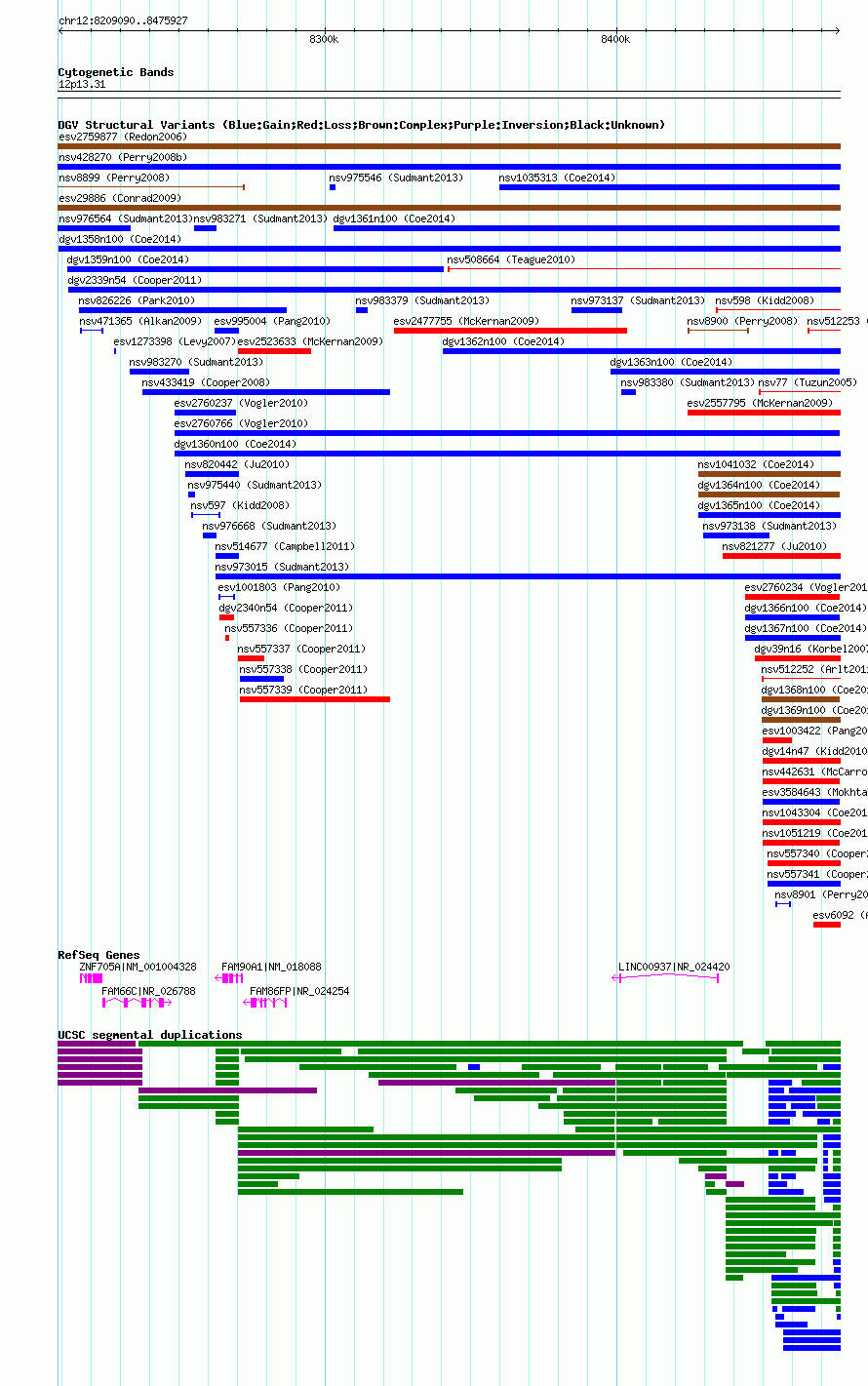Select the nsv428270 (Perry2008b) variant label
This screenshot has width=868, height=1386.
click(122, 157)
